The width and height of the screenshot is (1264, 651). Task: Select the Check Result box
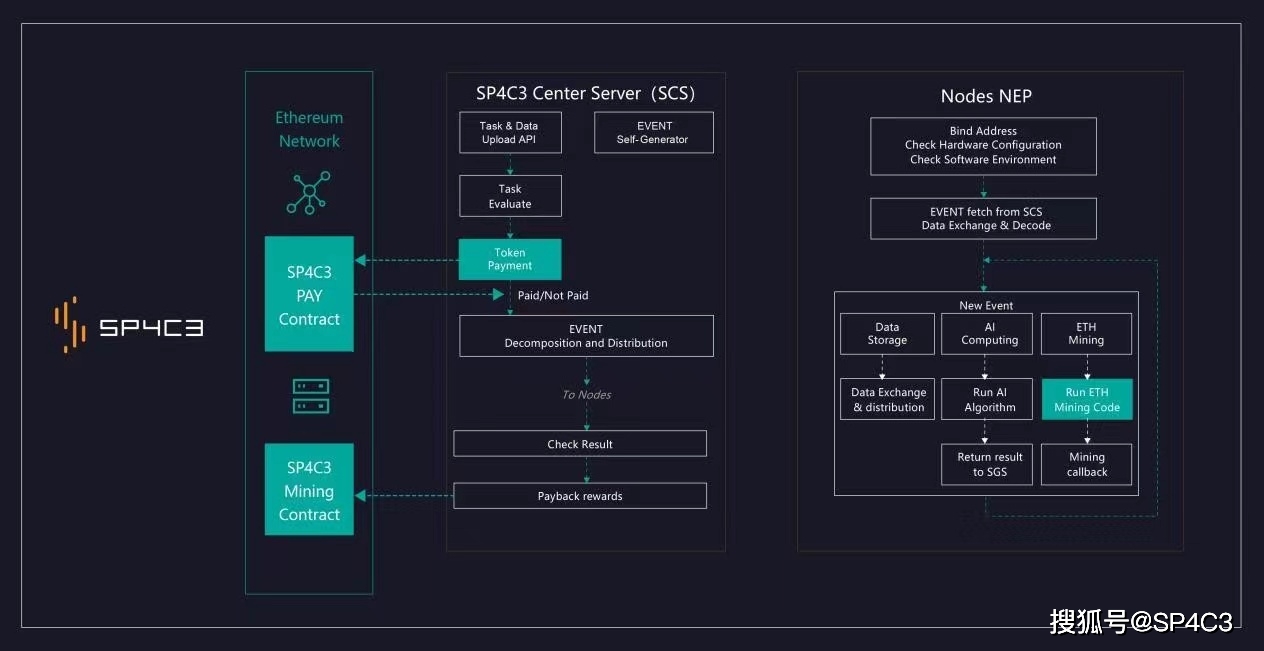click(580, 444)
